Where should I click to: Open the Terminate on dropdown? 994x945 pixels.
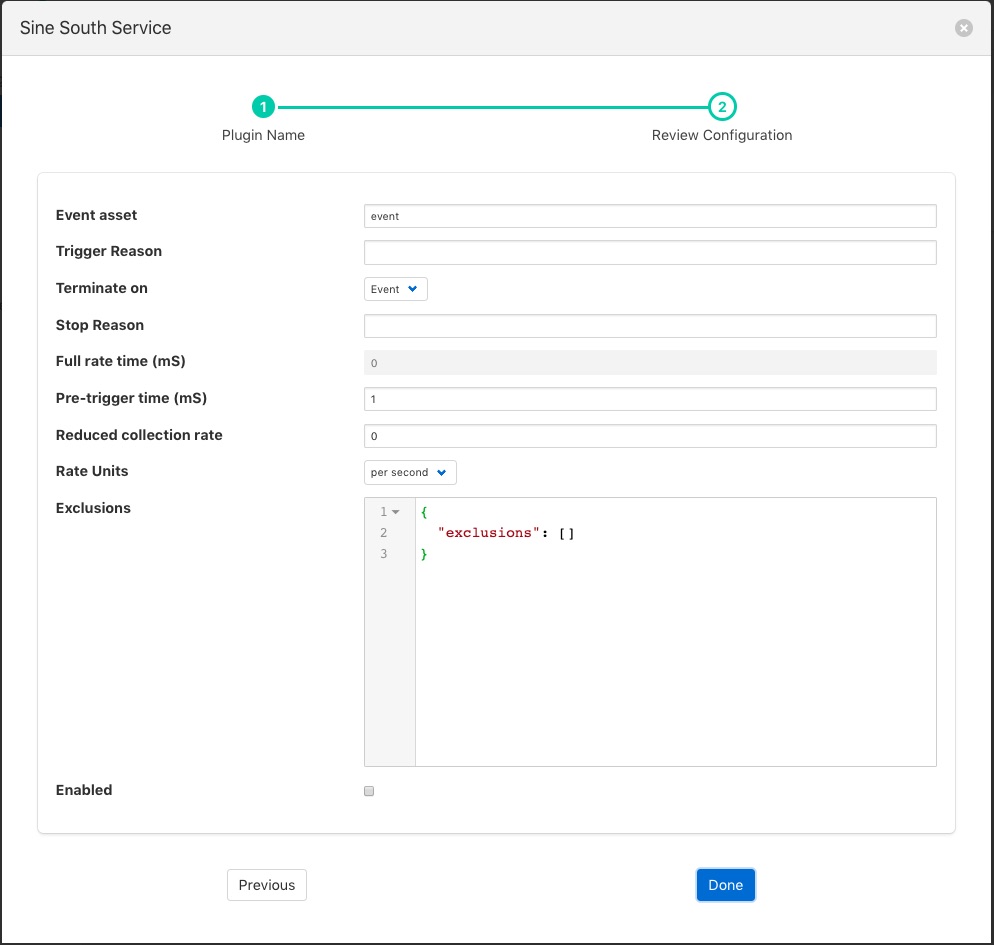[x=396, y=289]
